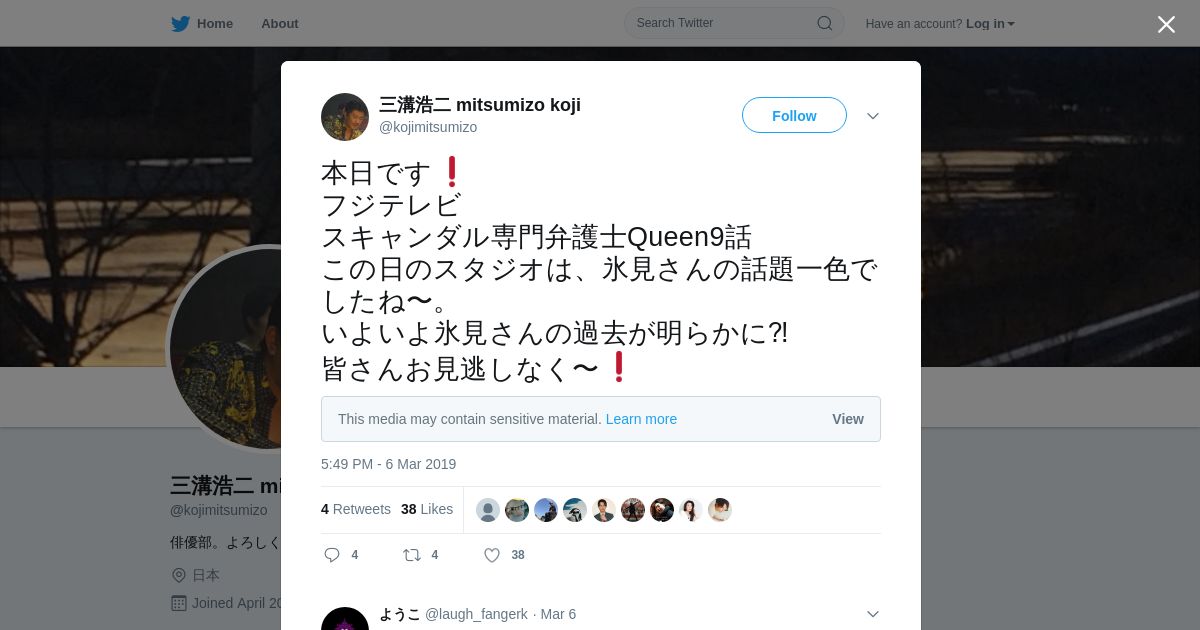This screenshot has height=630, width=1200.
Task: Click the last liker avatar in row
Action: (720, 510)
